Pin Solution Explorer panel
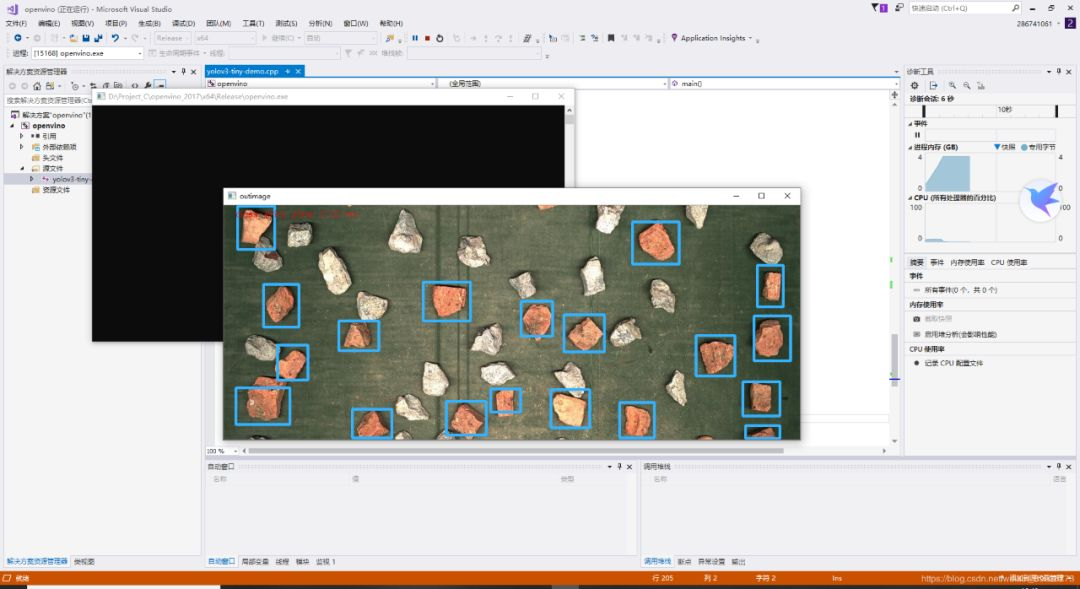 183,71
